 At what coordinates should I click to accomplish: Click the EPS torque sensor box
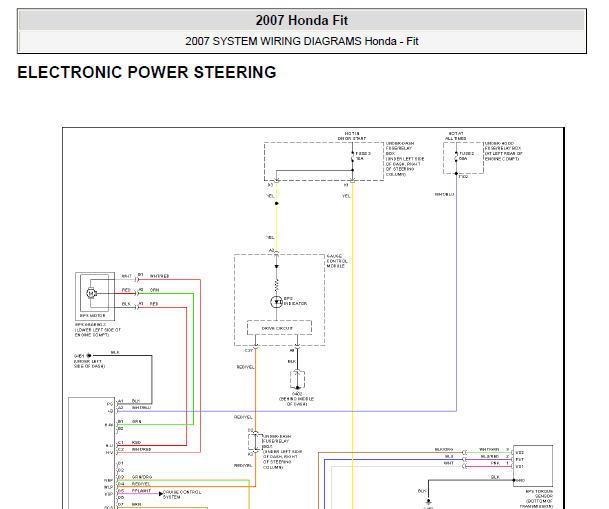coord(533,465)
